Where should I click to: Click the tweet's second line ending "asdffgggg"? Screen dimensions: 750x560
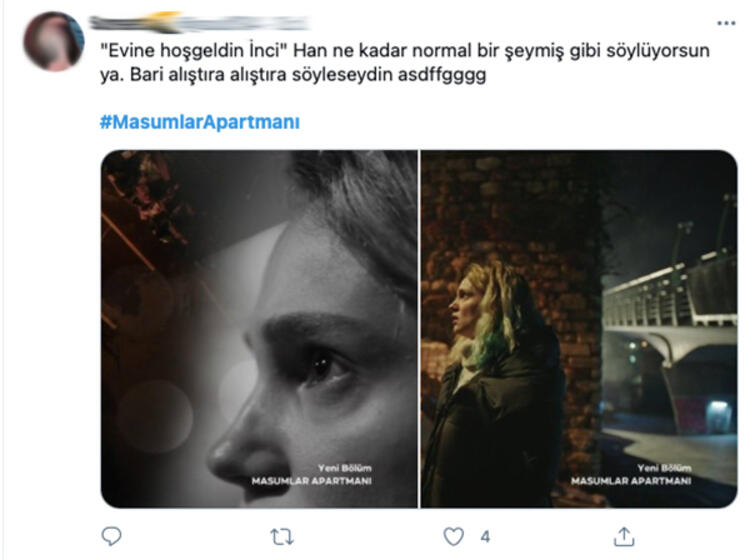tap(293, 75)
